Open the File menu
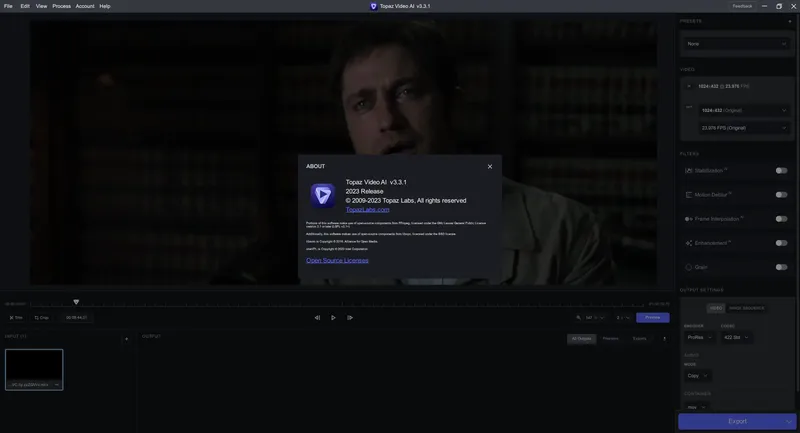Viewport: 800px width, 433px height. click(x=8, y=6)
